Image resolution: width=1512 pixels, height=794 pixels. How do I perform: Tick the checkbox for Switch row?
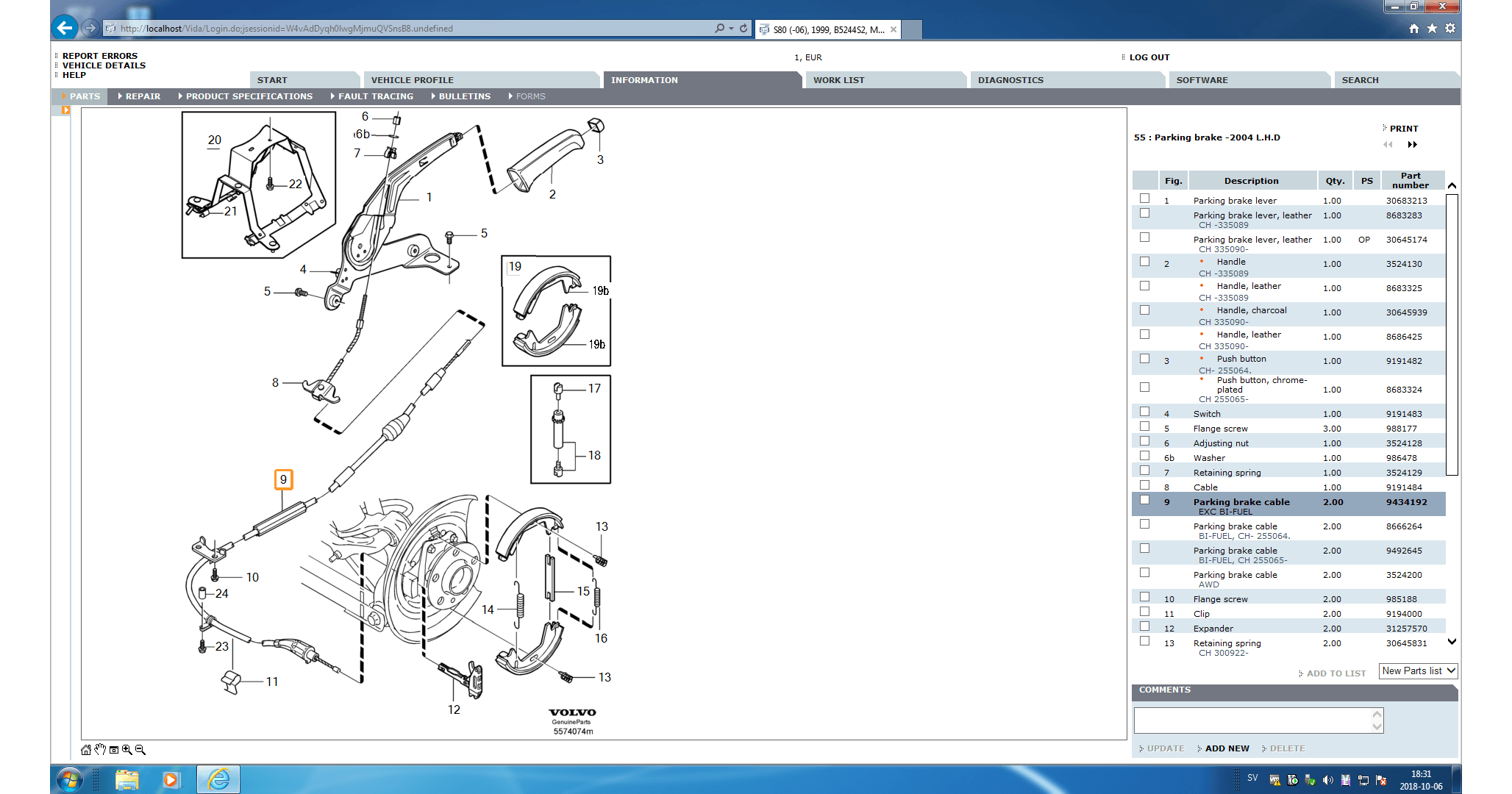click(x=1144, y=412)
